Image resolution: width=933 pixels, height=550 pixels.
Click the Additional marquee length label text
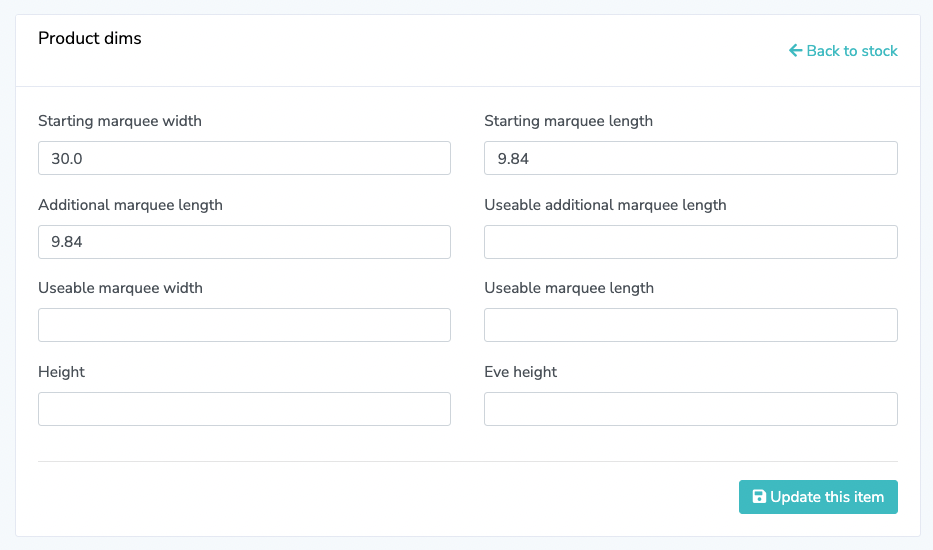[130, 205]
